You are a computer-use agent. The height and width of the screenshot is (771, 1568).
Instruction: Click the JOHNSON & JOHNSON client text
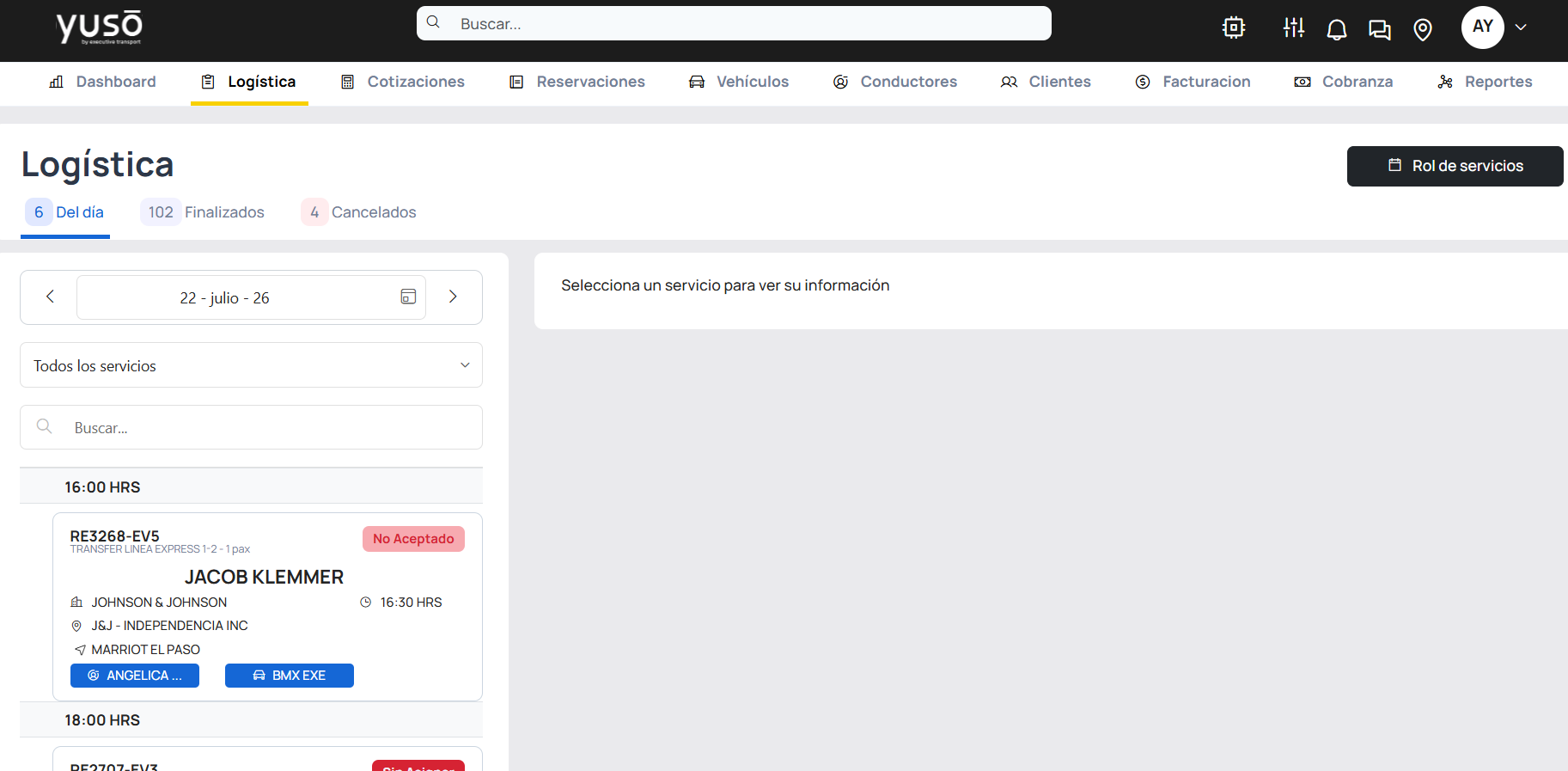159,603
